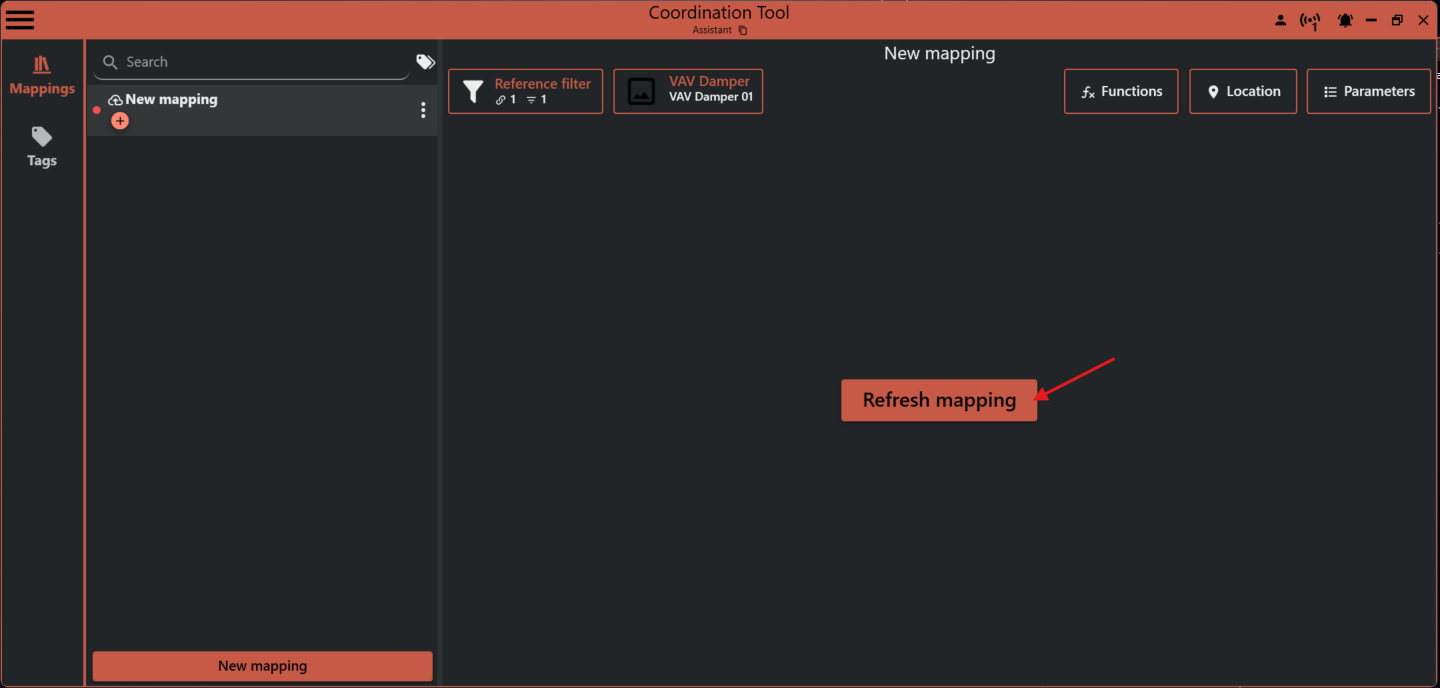Click the Parameters list icon

(x=1330, y=91)
